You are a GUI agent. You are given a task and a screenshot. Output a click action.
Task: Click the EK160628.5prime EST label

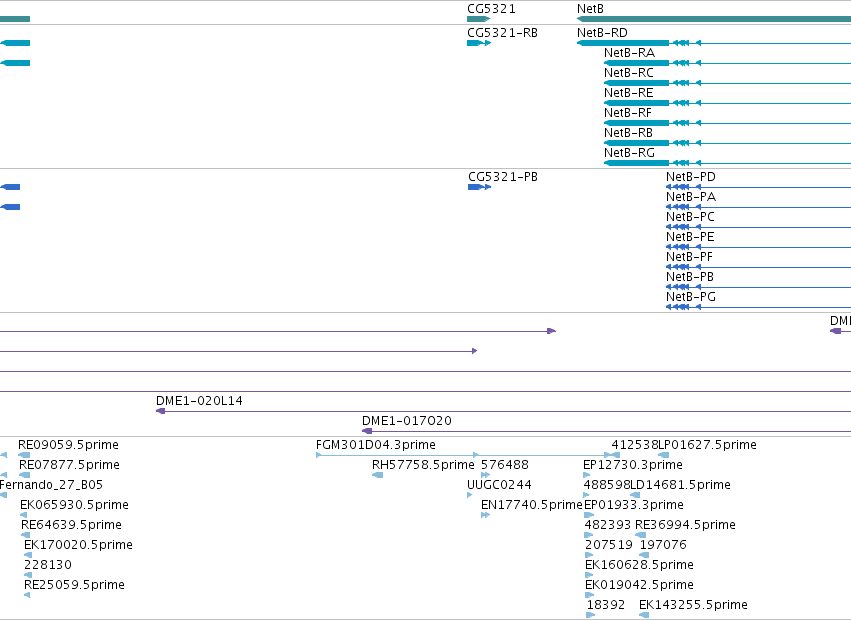tap(639, 566)
